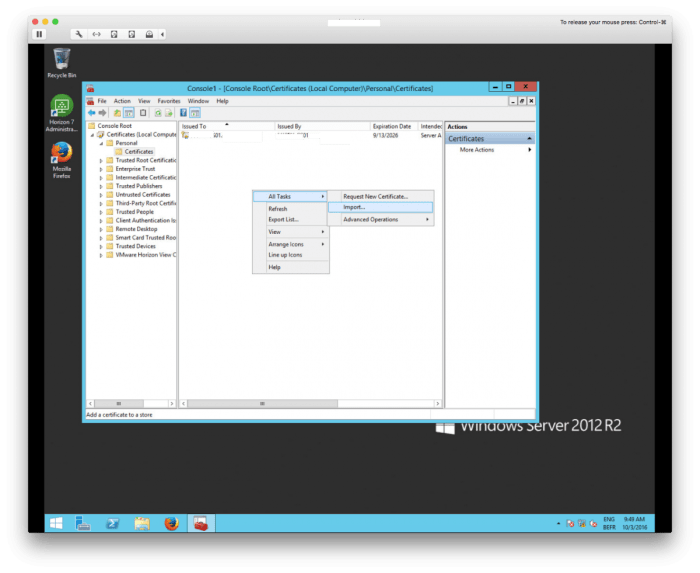
Task: Choose Export List... from the context menu
Action: point(290,220)
